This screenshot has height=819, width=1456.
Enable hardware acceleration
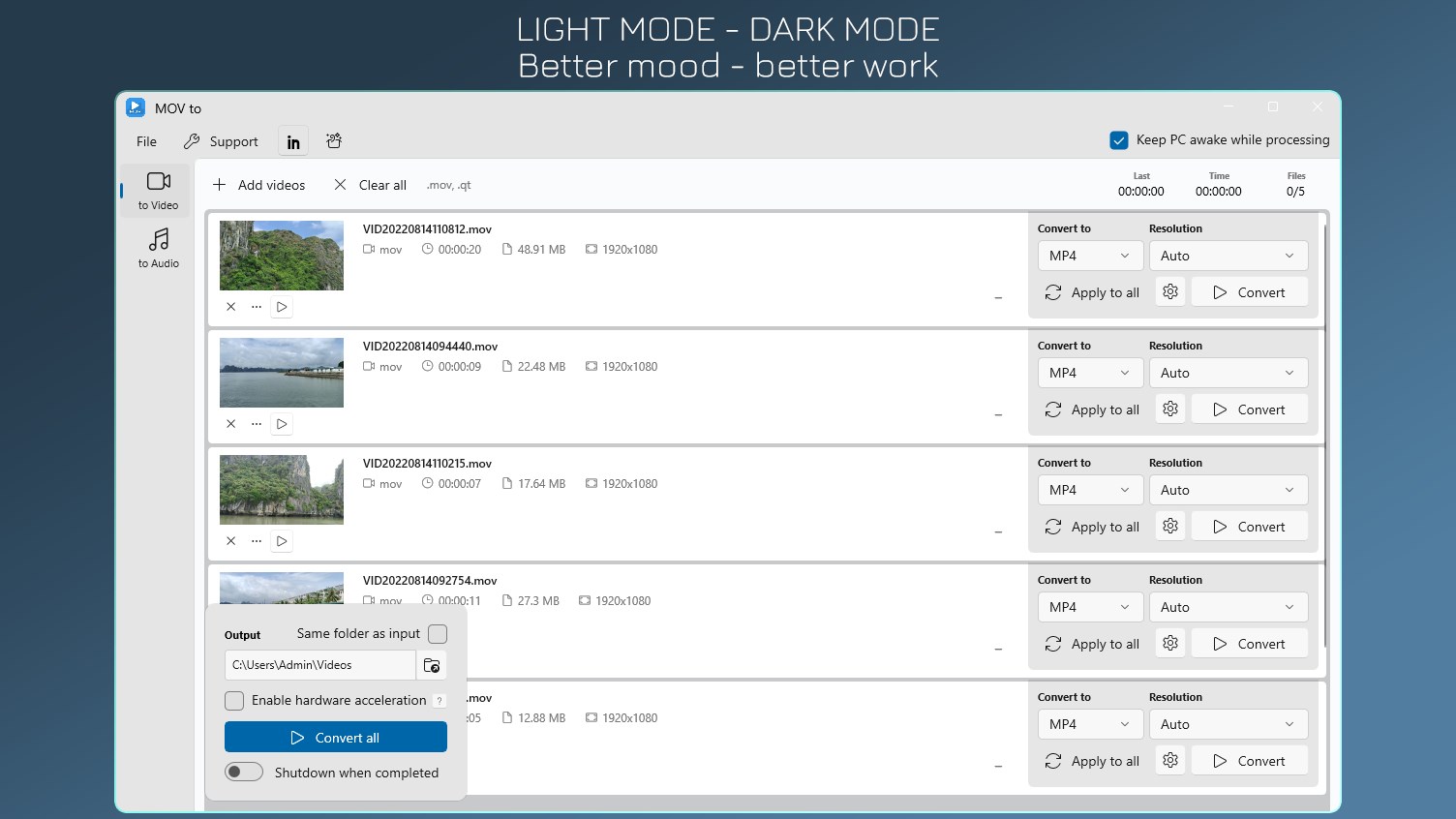(234, 700)
